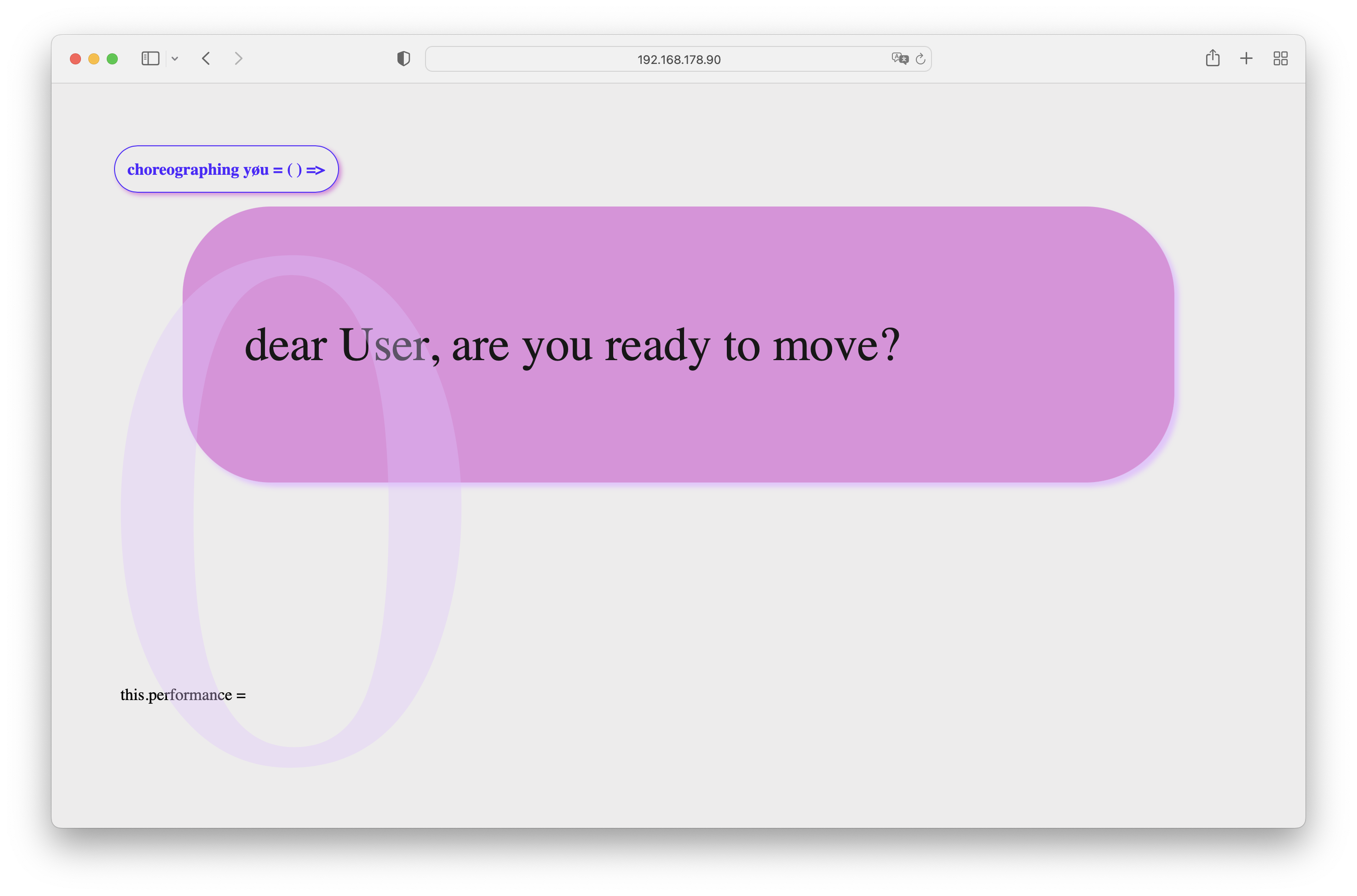Go forward with the forward arrow

click(x=239, y=58)
